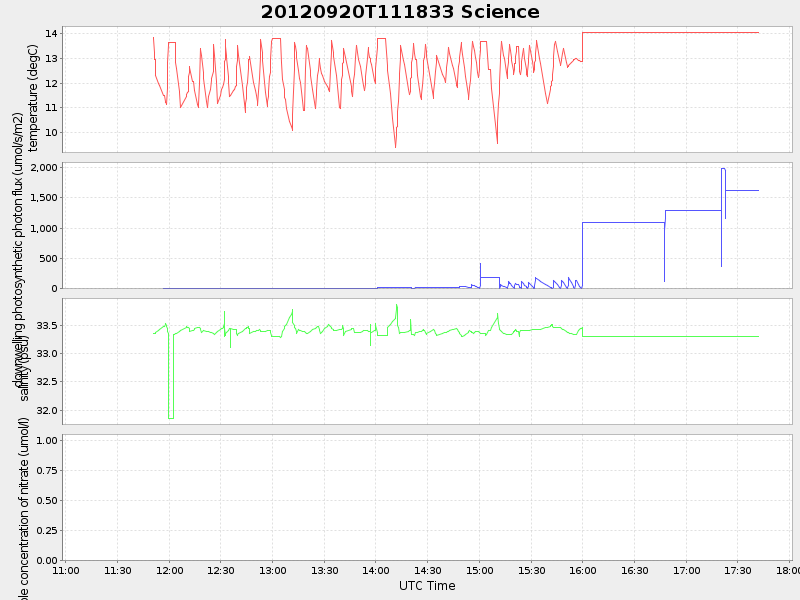Click the green salinity dip near 12:00

[x=171, y=418]
